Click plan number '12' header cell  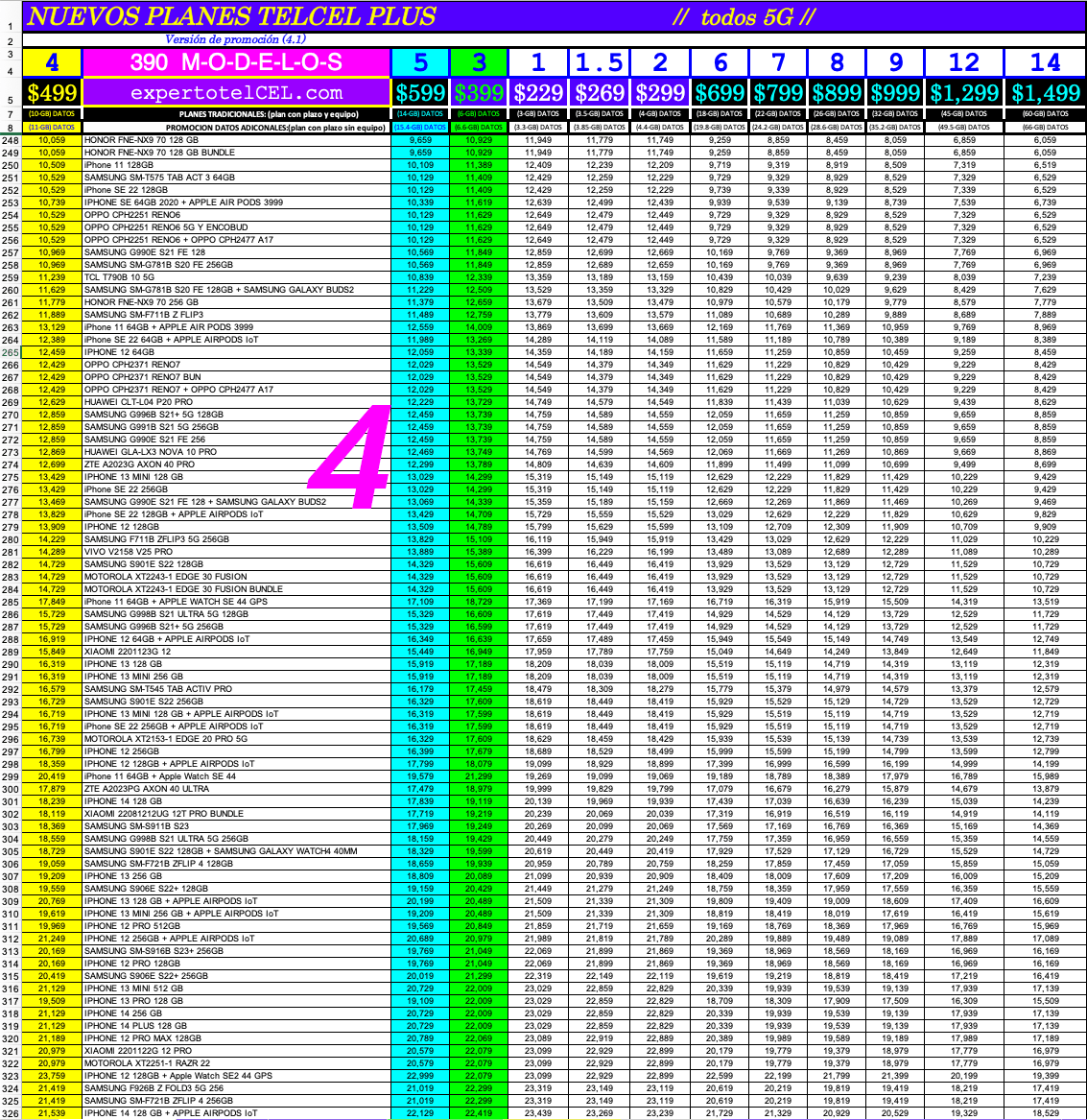coord(964,62)
